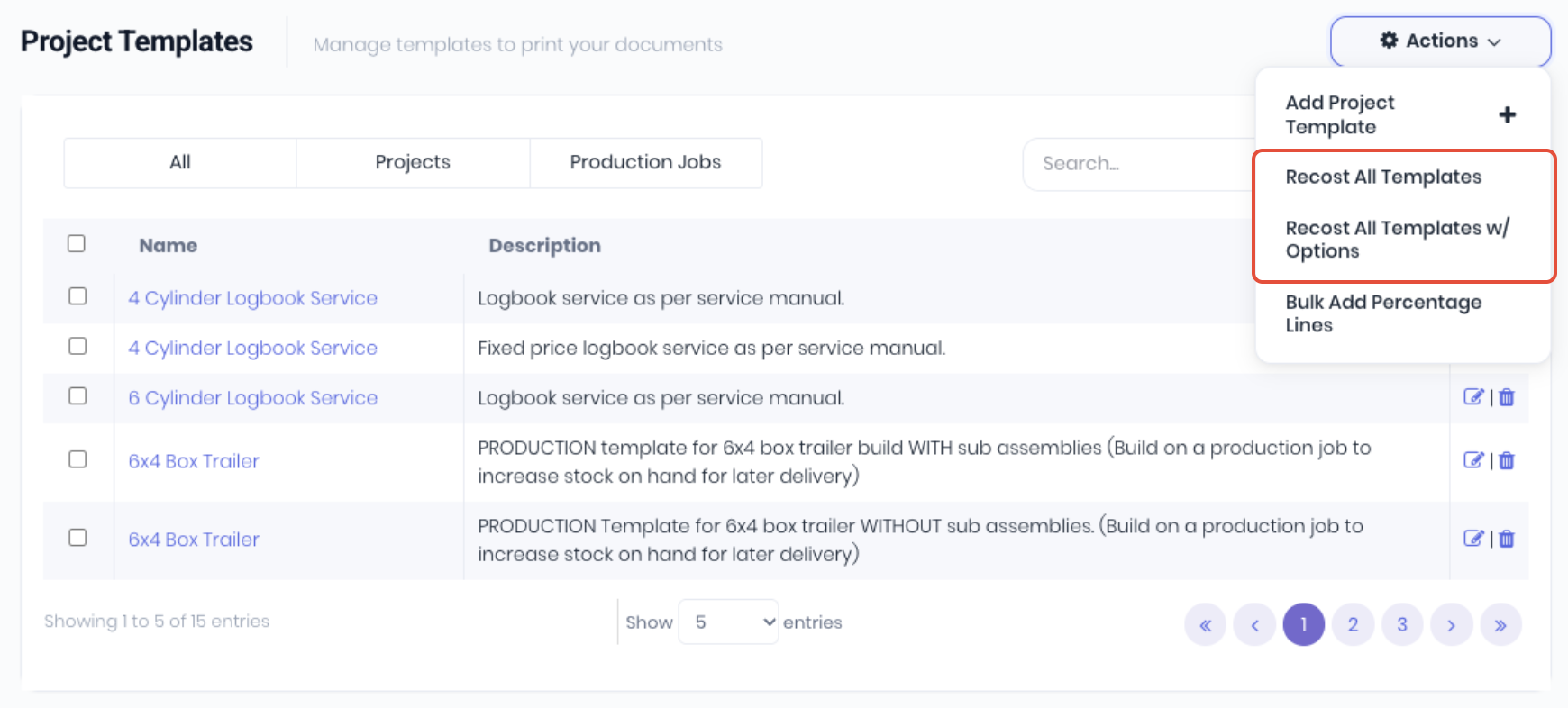Choose Recost All Templates from the menu
The height and width of the screenshot is (708, 1568).
(x=1383, y=177)
